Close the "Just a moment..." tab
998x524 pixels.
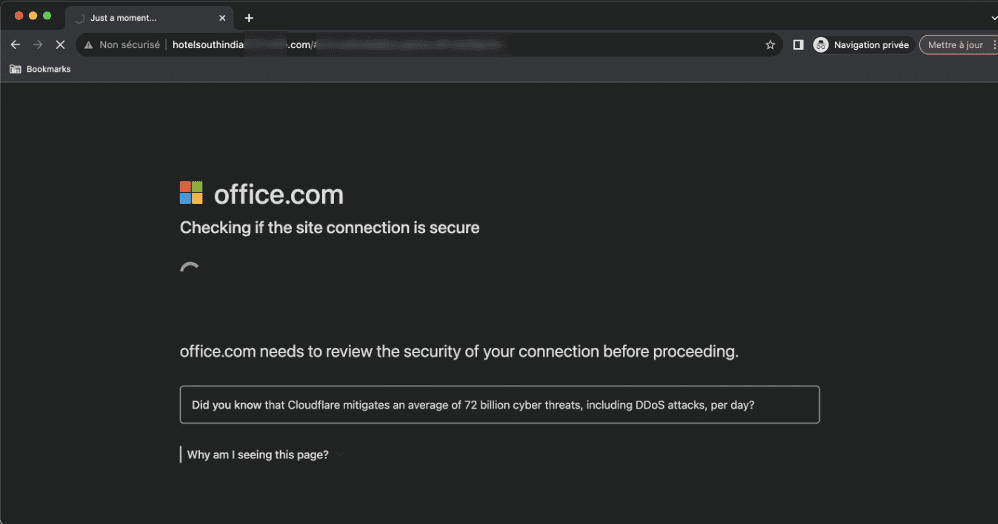pos(222,18)
